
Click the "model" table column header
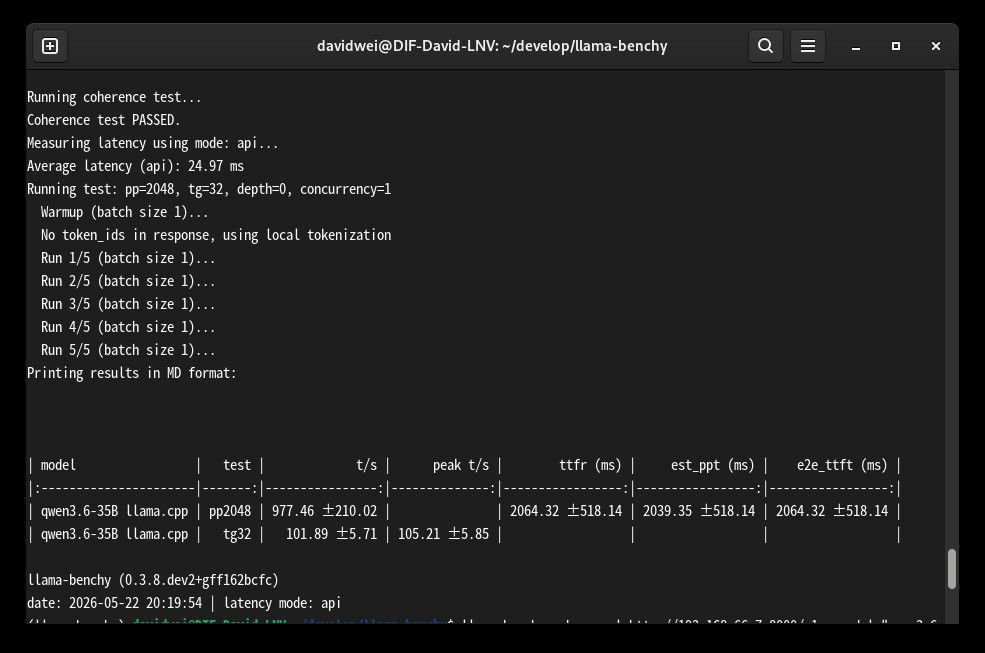pyautogui.click(x=58, y=465)
